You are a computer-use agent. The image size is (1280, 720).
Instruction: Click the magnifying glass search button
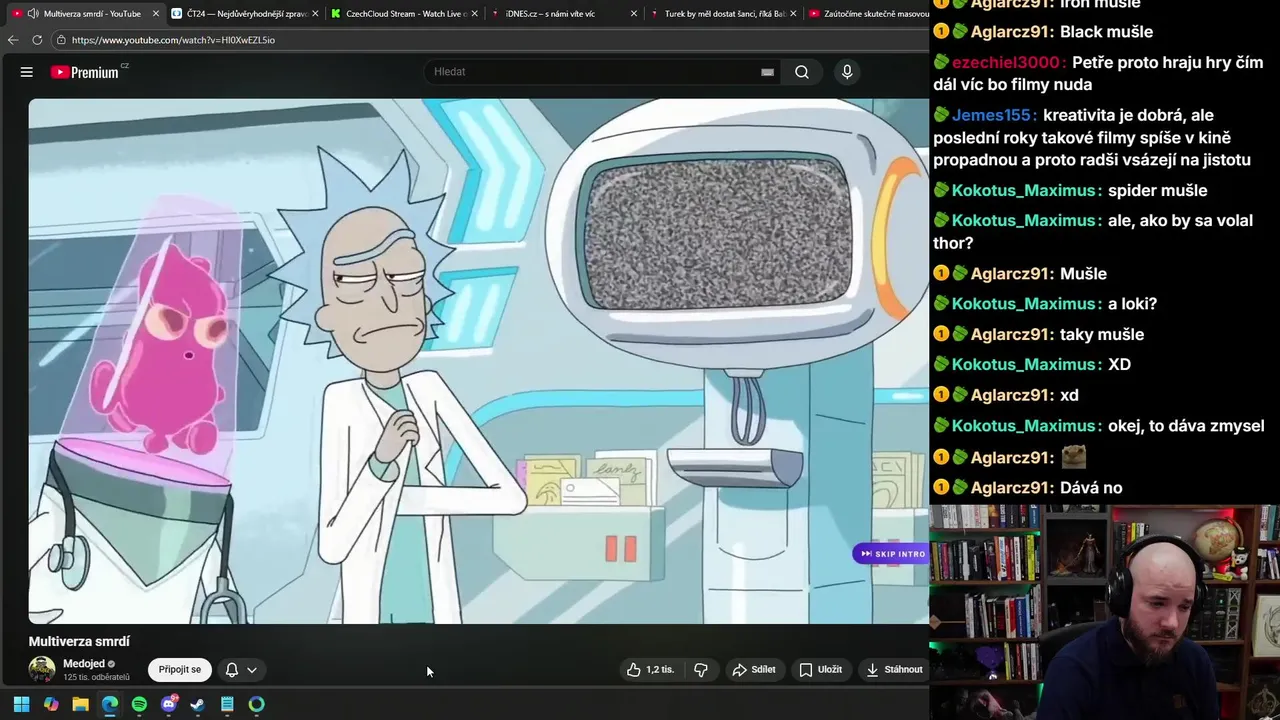click(x=802, y=72)
